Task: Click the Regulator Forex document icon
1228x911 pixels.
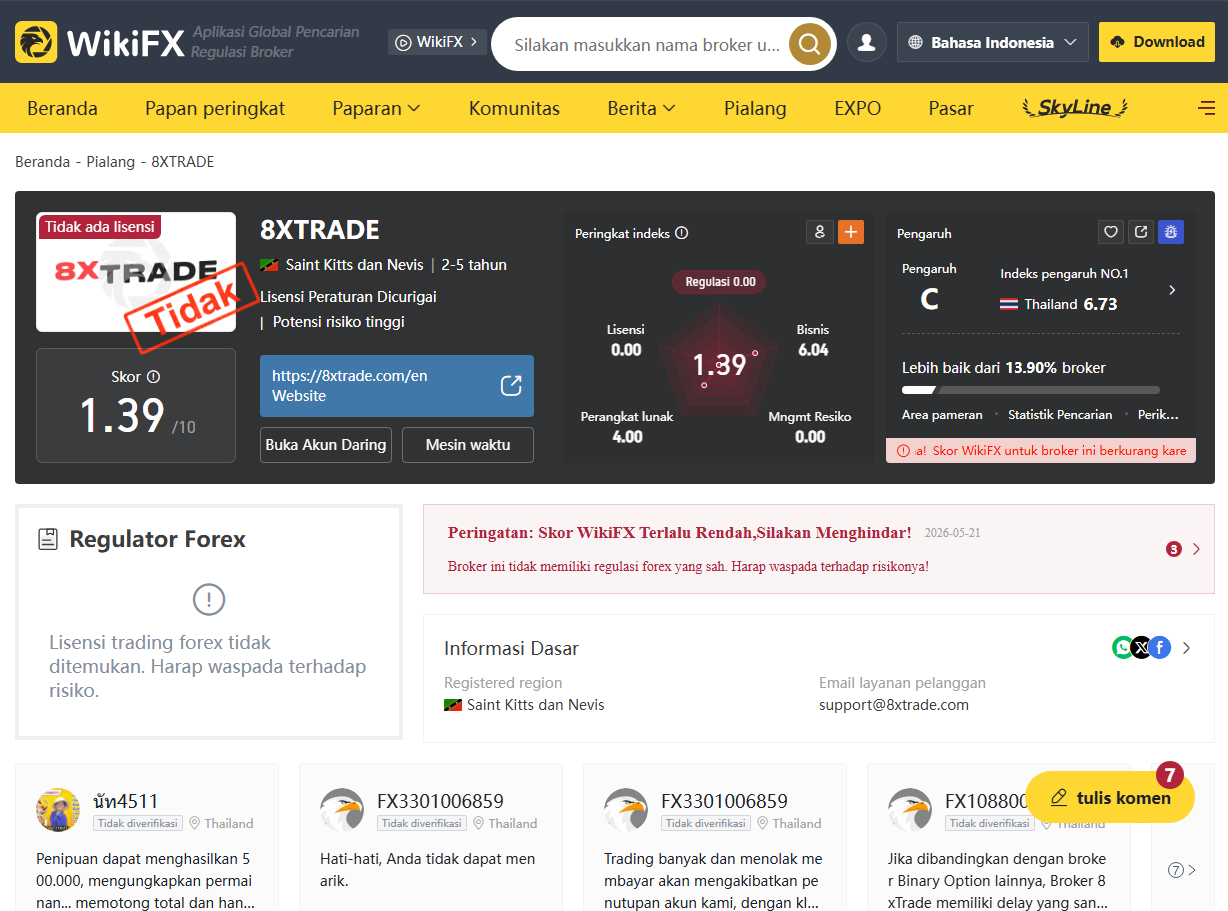Action: 47,540
